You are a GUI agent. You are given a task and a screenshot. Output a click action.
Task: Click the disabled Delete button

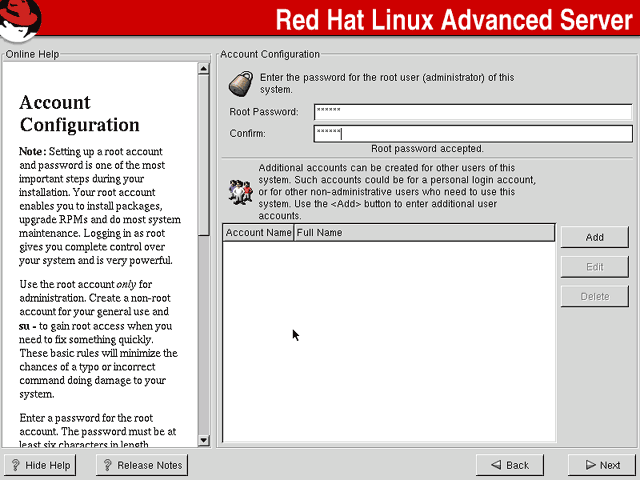595,296
